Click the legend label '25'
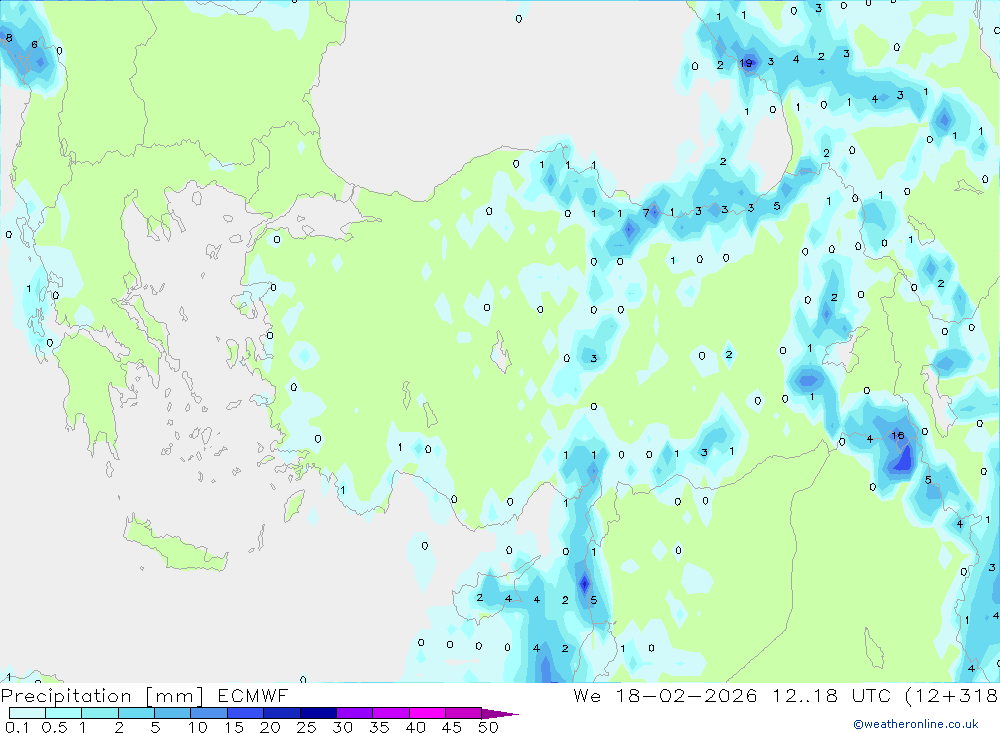The height and width of the screenshot is (733, 1000). (306, 727)
